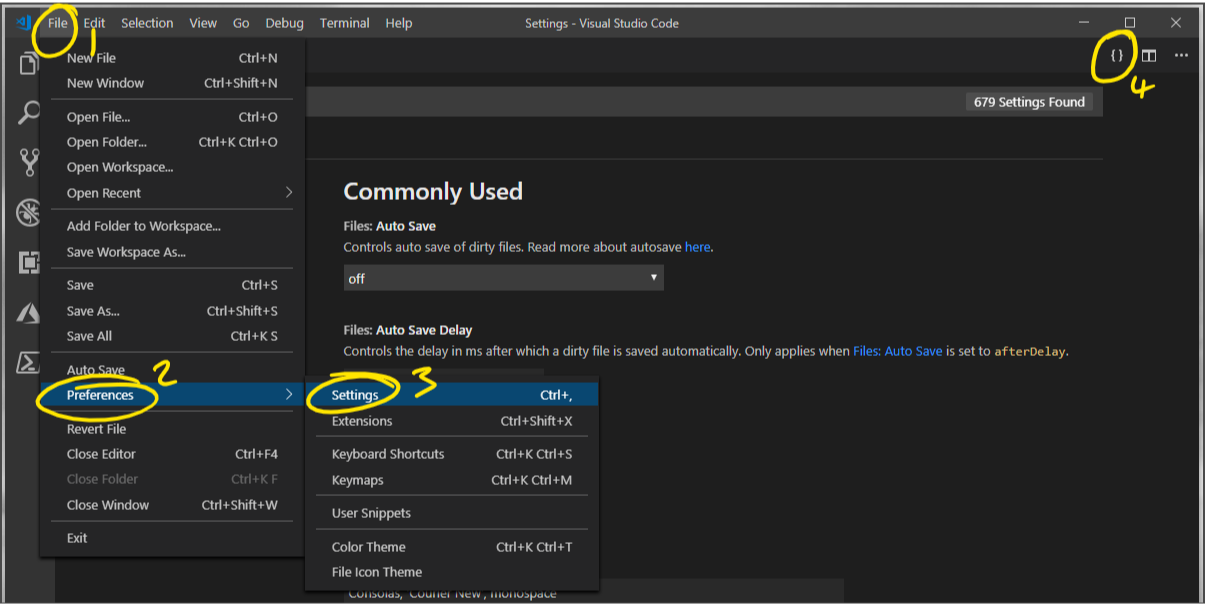Open the Azure view icon
This screenshot has height=604, width=1205.
click(28, 313)
